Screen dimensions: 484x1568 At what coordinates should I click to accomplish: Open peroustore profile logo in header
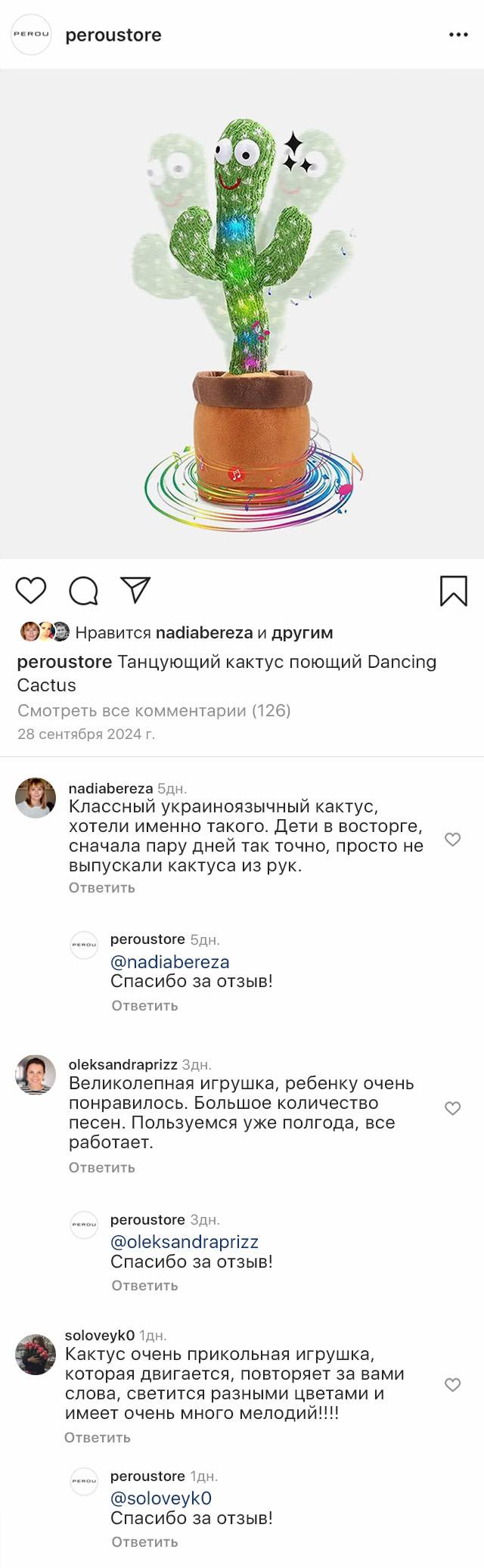(31, 35)
